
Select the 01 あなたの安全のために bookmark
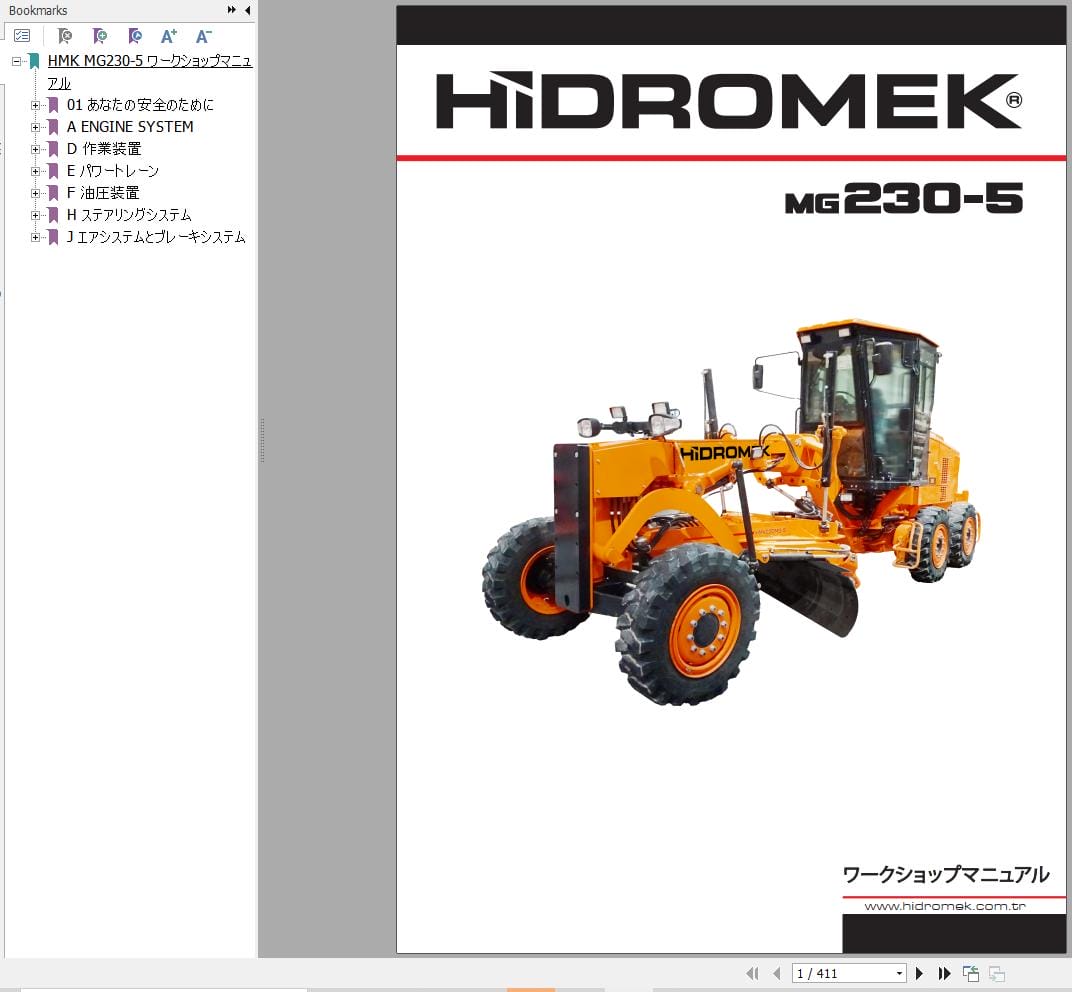140,105
